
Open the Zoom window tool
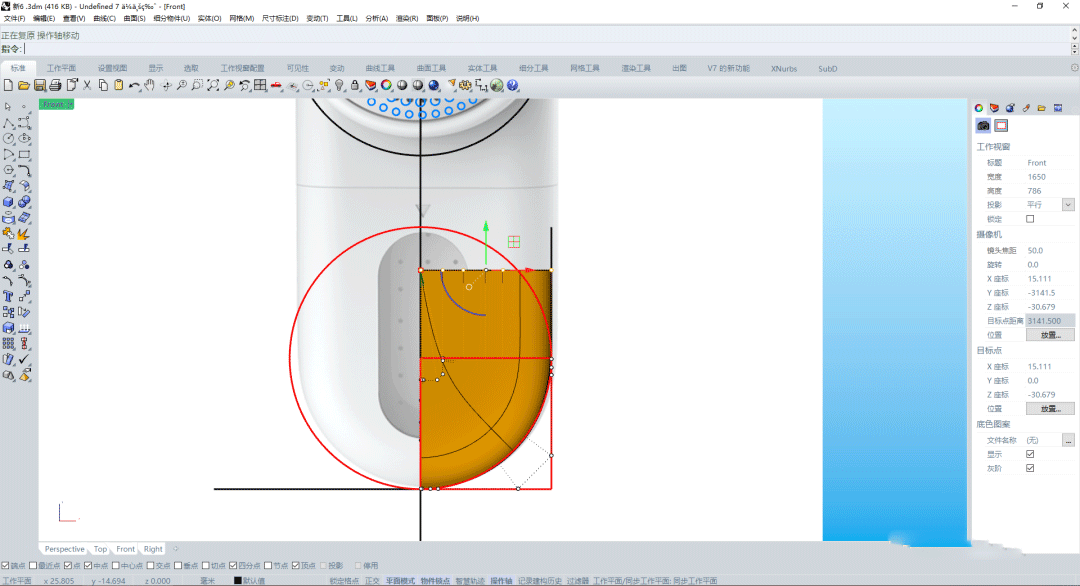(x=196, y=86)
